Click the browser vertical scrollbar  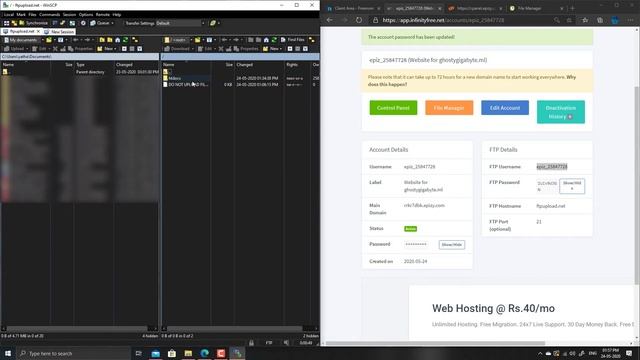tap(637, 186)
